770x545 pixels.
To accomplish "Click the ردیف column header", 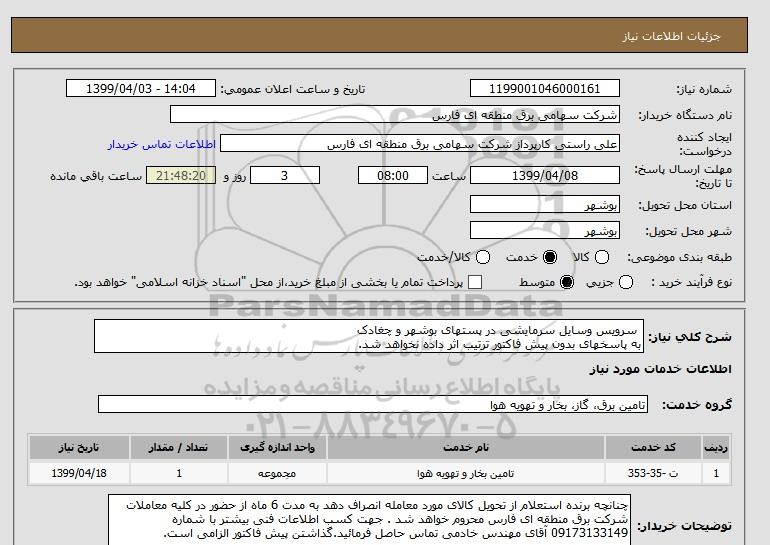I will click(x=716, y=447).
